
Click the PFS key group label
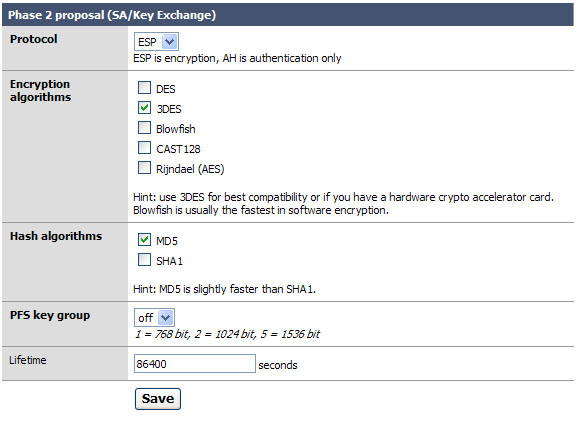pos(50,315)
